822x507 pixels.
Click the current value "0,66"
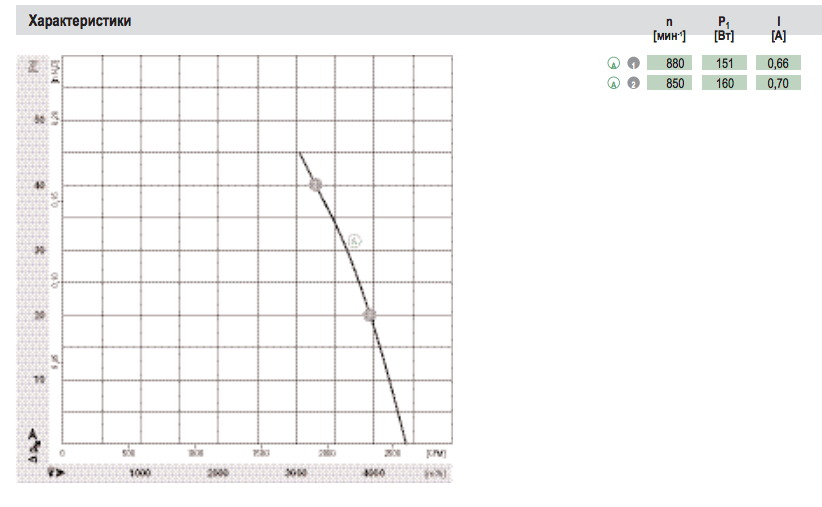pos(778,63)
